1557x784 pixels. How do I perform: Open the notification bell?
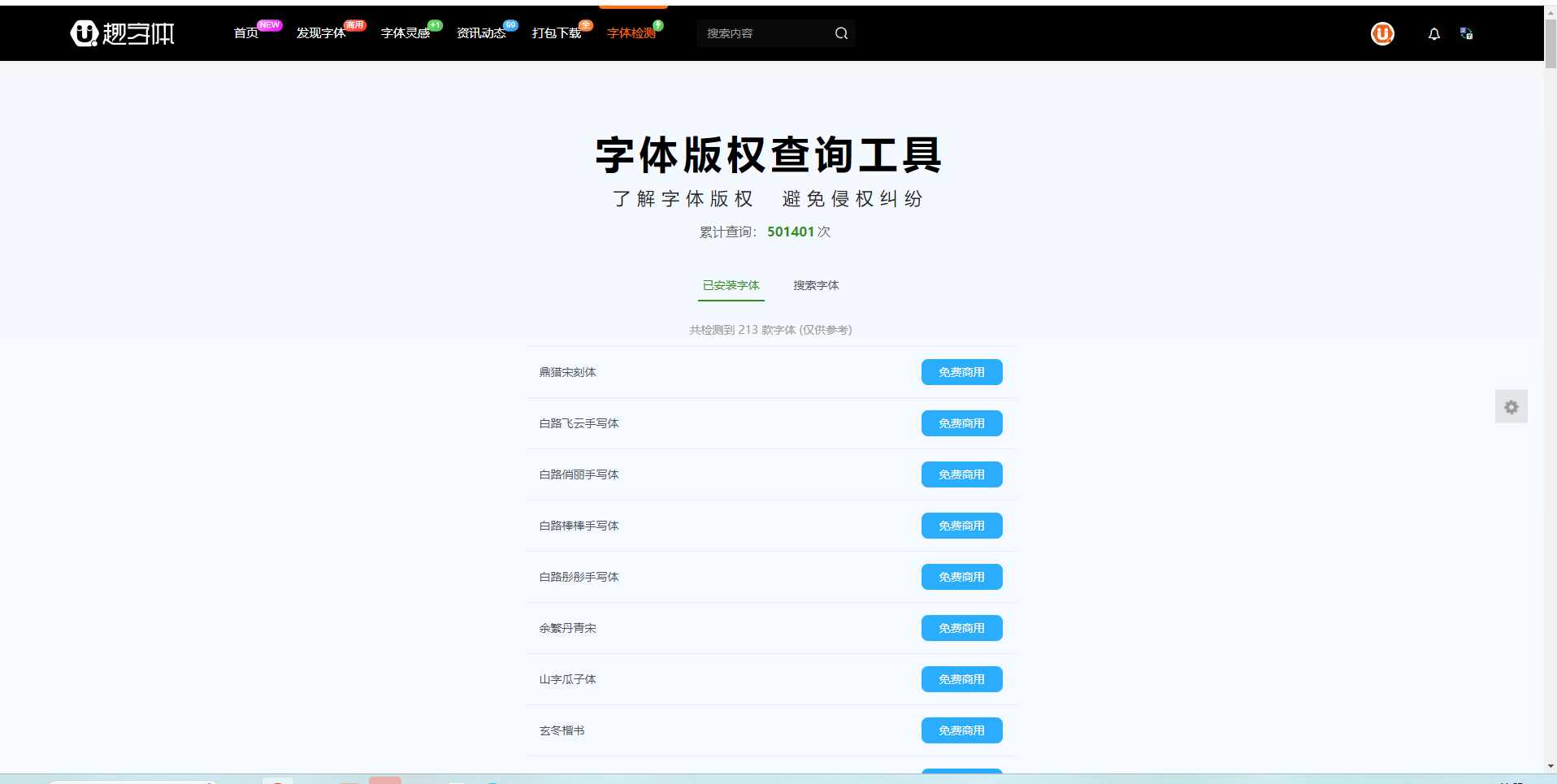click(1434, 34)
